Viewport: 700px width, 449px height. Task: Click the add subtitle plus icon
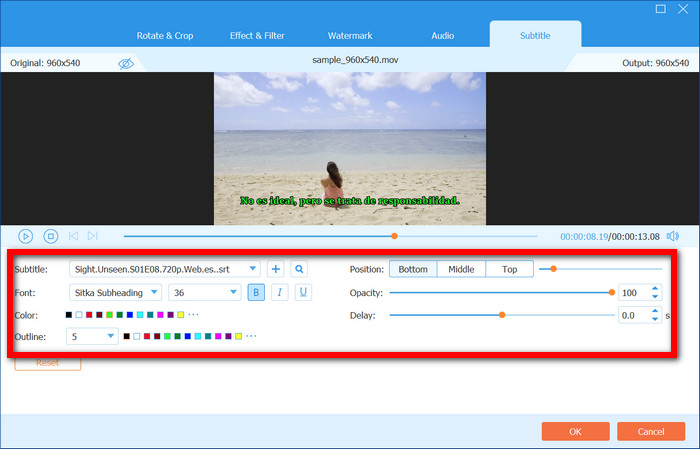coord(275,269)
